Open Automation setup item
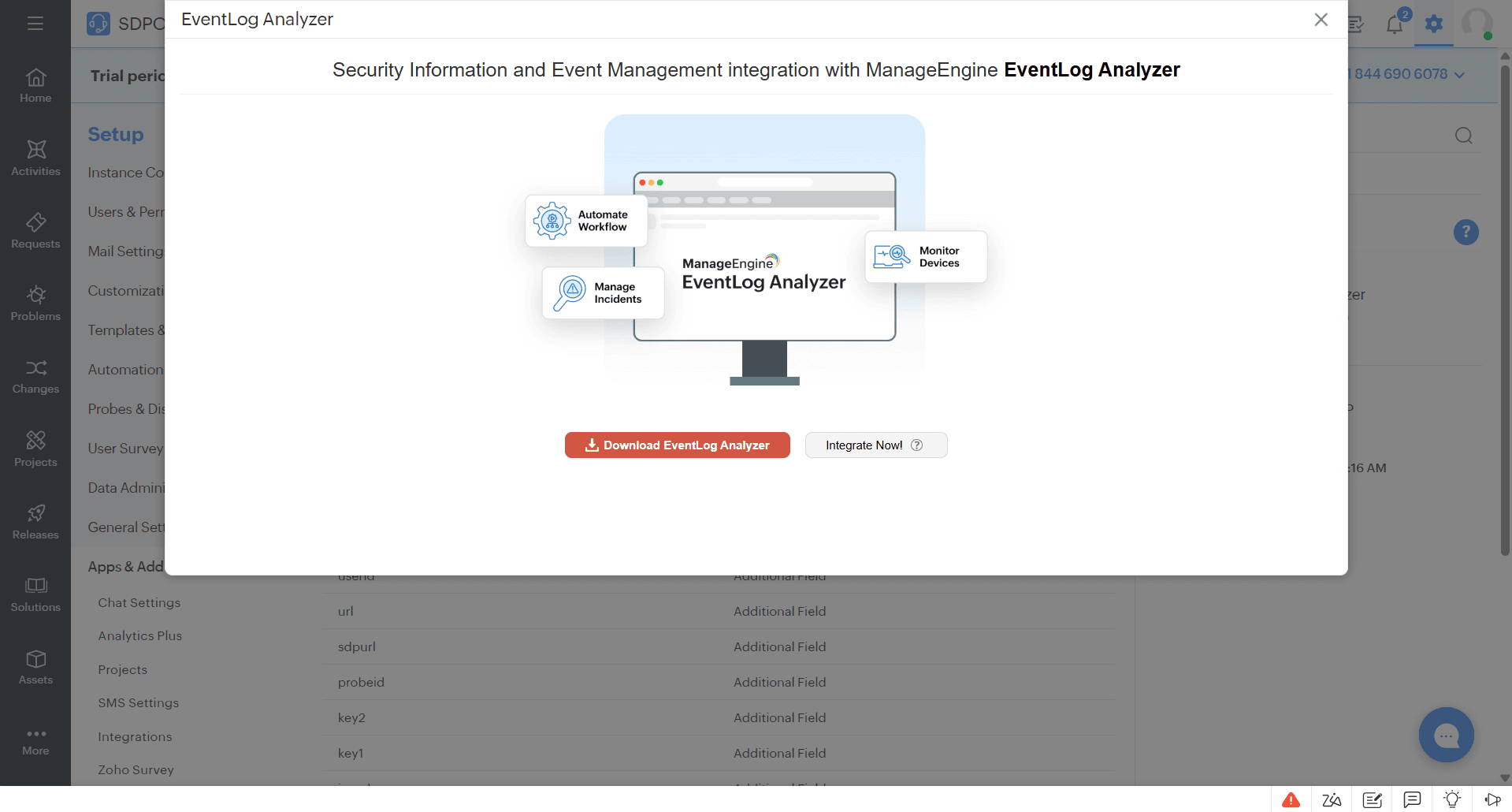Viewport: 1512px width, 812px height. point(126,370)
